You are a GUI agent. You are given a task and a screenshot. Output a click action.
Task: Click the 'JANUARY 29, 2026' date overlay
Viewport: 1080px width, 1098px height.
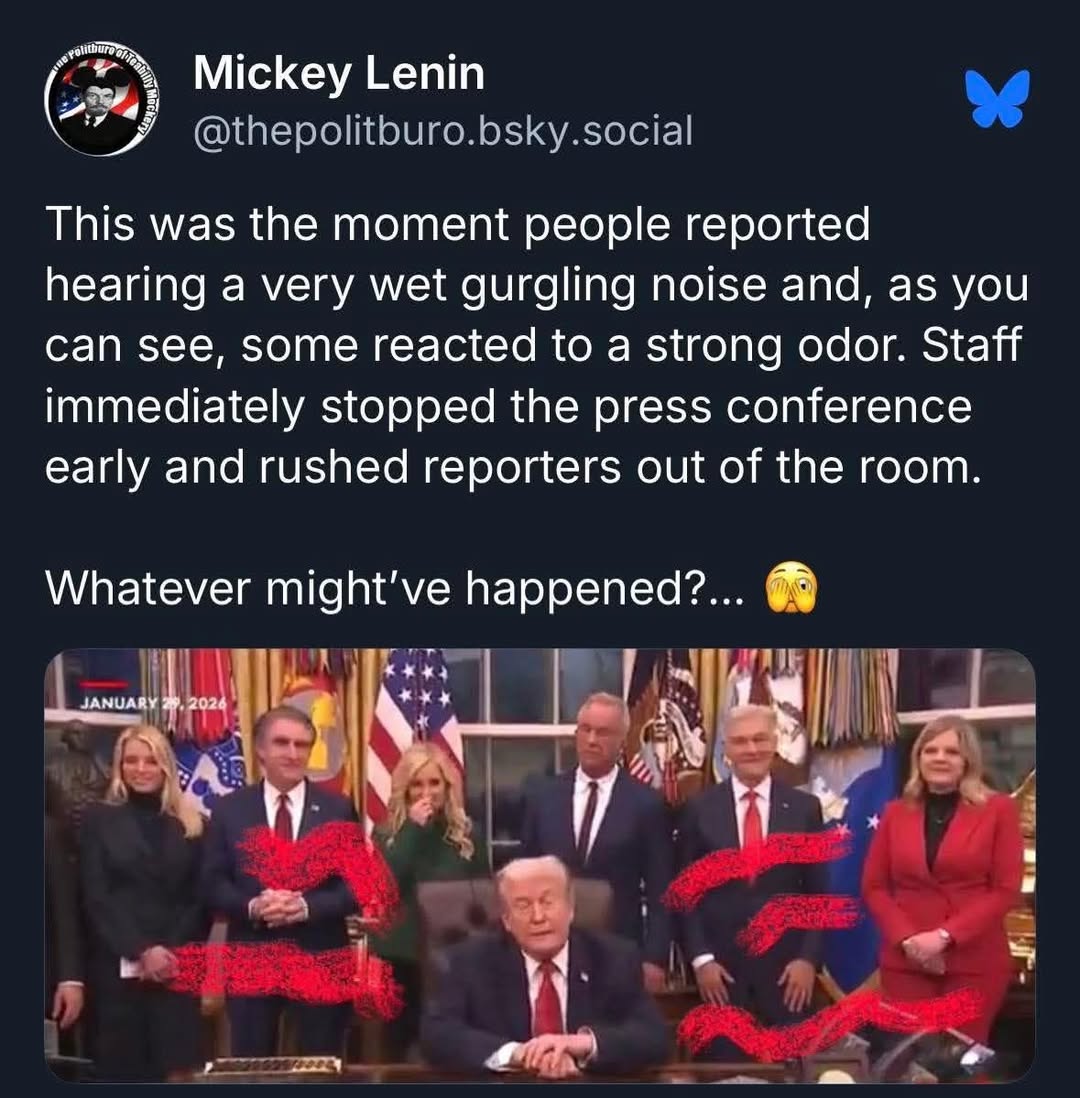click(x=149, y=702)
